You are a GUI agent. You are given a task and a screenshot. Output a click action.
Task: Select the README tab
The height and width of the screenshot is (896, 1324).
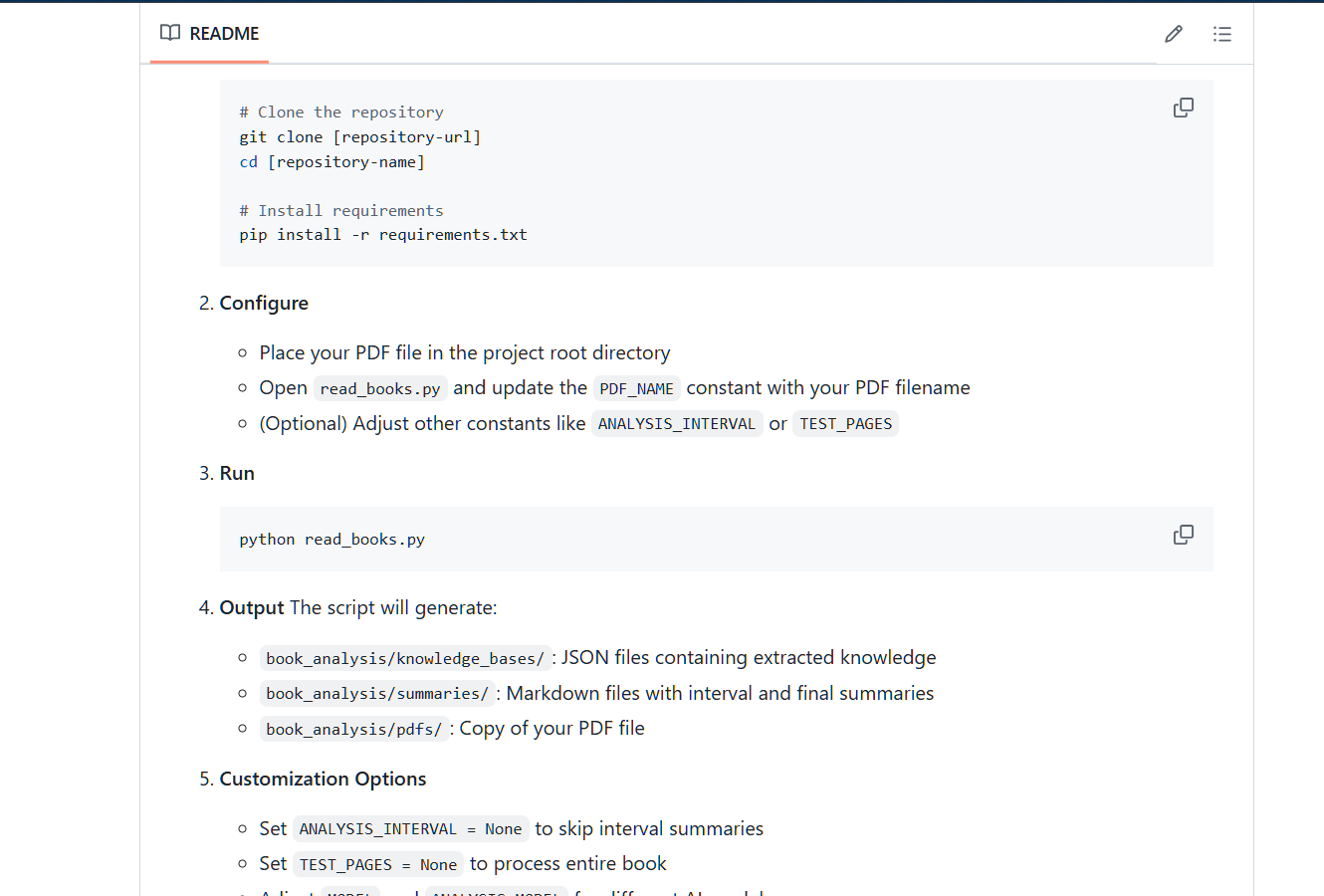click(210, 34)
